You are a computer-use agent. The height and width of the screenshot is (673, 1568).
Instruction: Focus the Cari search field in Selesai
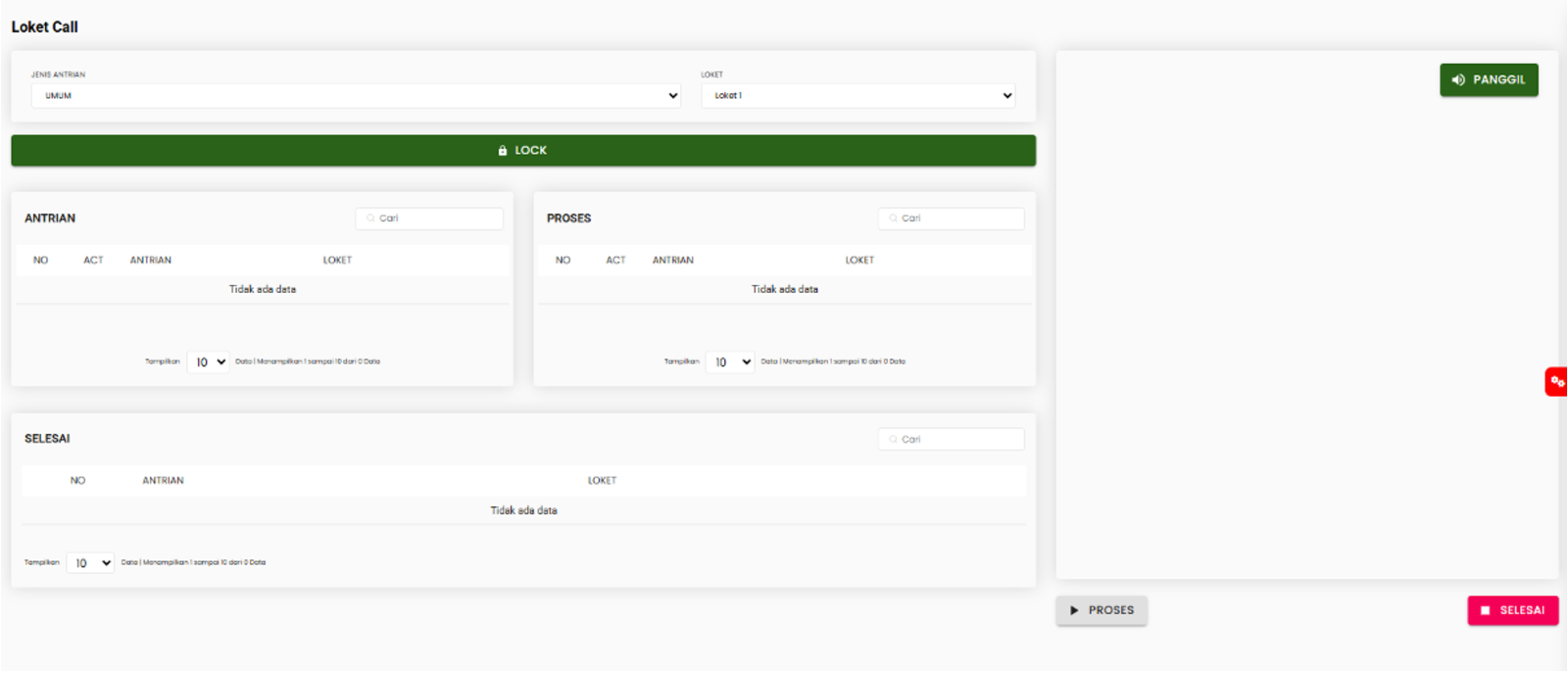[952, 439]
